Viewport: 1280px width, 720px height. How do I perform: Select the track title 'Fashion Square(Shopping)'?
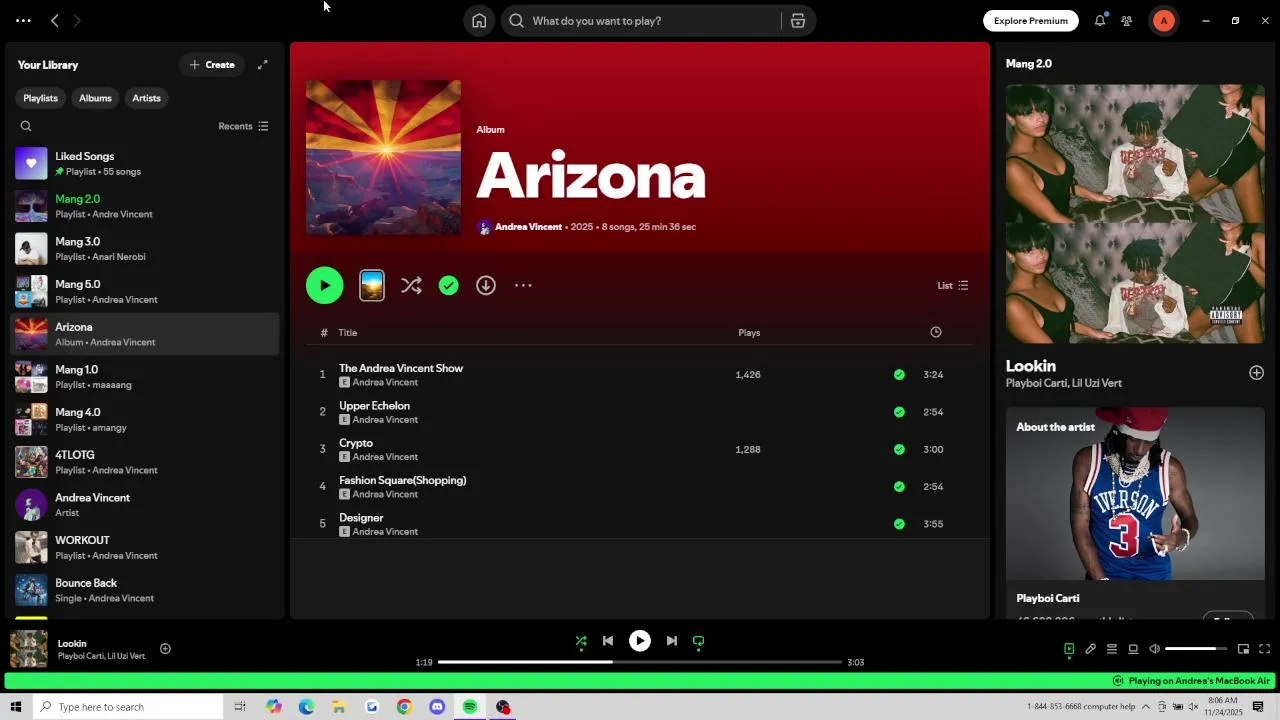click(402, 481)
